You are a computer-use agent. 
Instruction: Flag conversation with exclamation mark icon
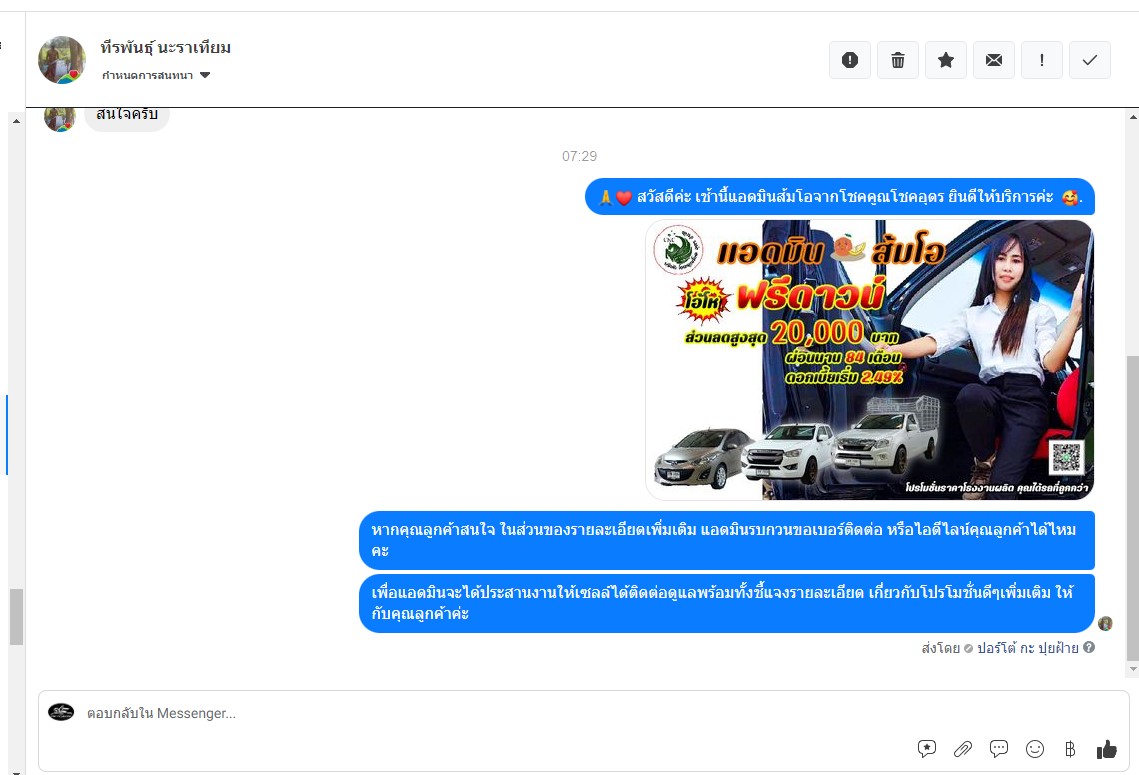(1042, 60)
